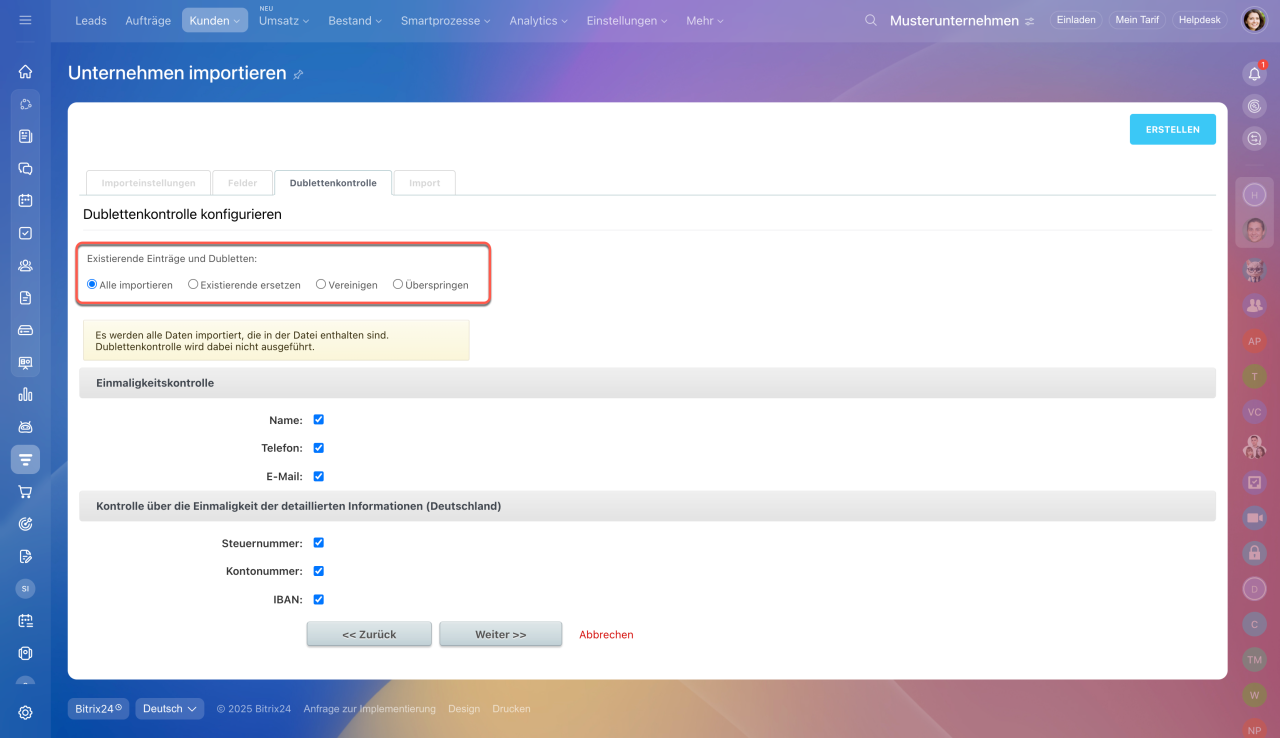Open the chat bubbles icon in sidebar

pyautogui.click(x=25, y=168)
